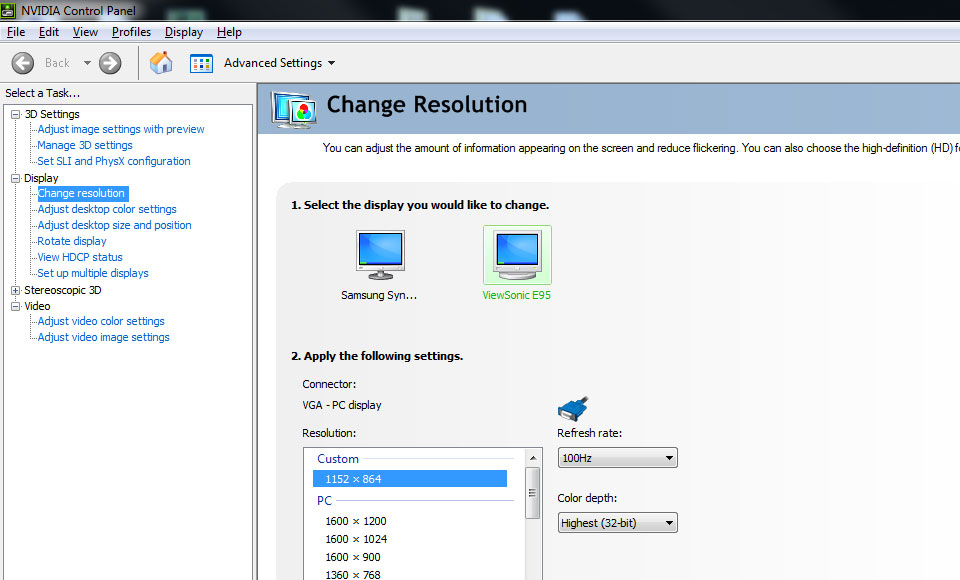Click the PC group header in list

pyautogui.click(x=324, y=500)
